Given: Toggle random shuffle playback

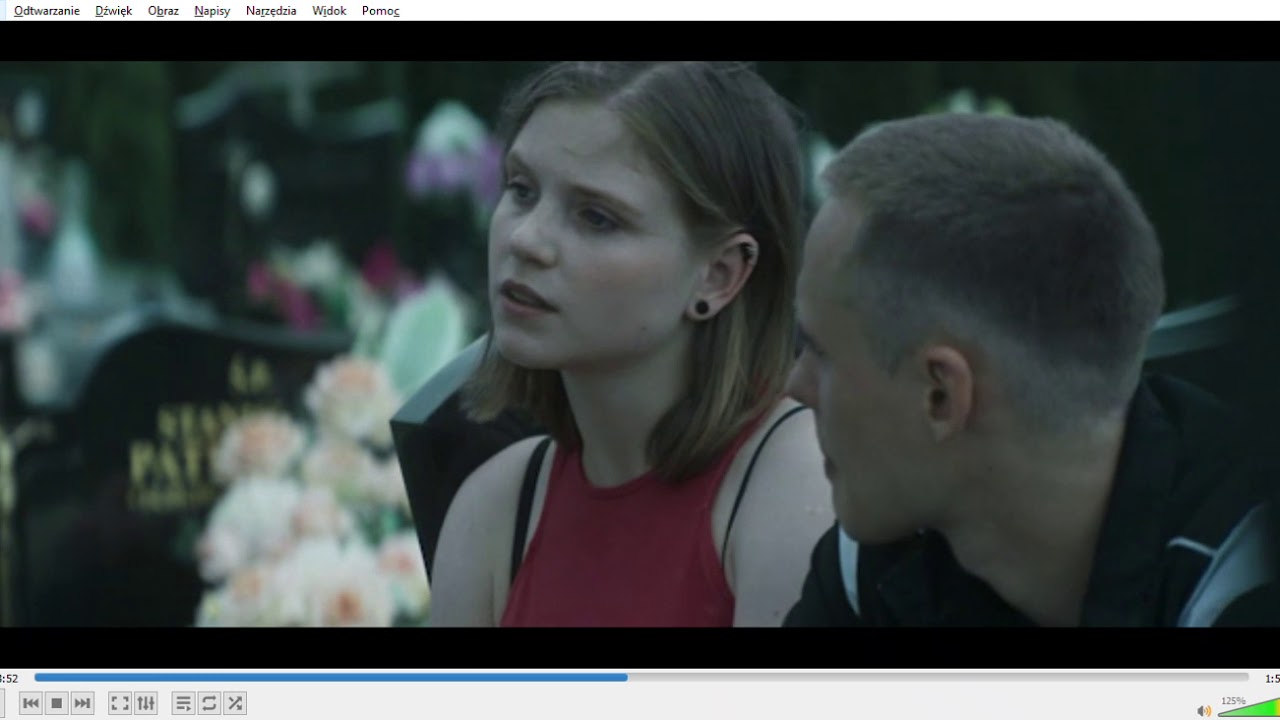Looking at the screenshot, I should point(235,704).
